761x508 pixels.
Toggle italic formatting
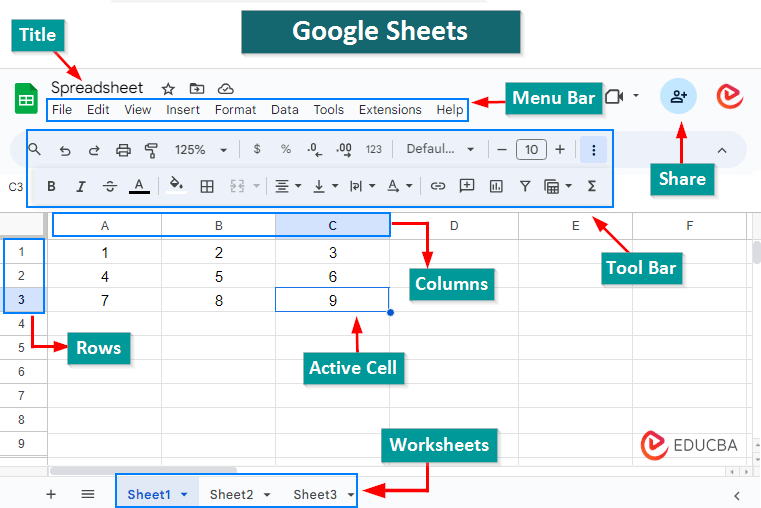pyautogui.click(x=81, y=186)
